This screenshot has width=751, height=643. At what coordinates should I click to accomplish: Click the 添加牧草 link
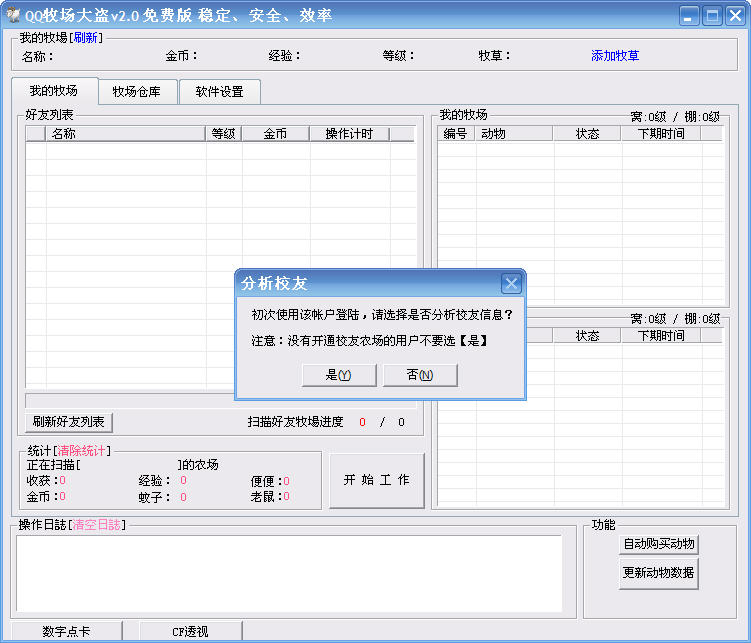pos(615,56)
